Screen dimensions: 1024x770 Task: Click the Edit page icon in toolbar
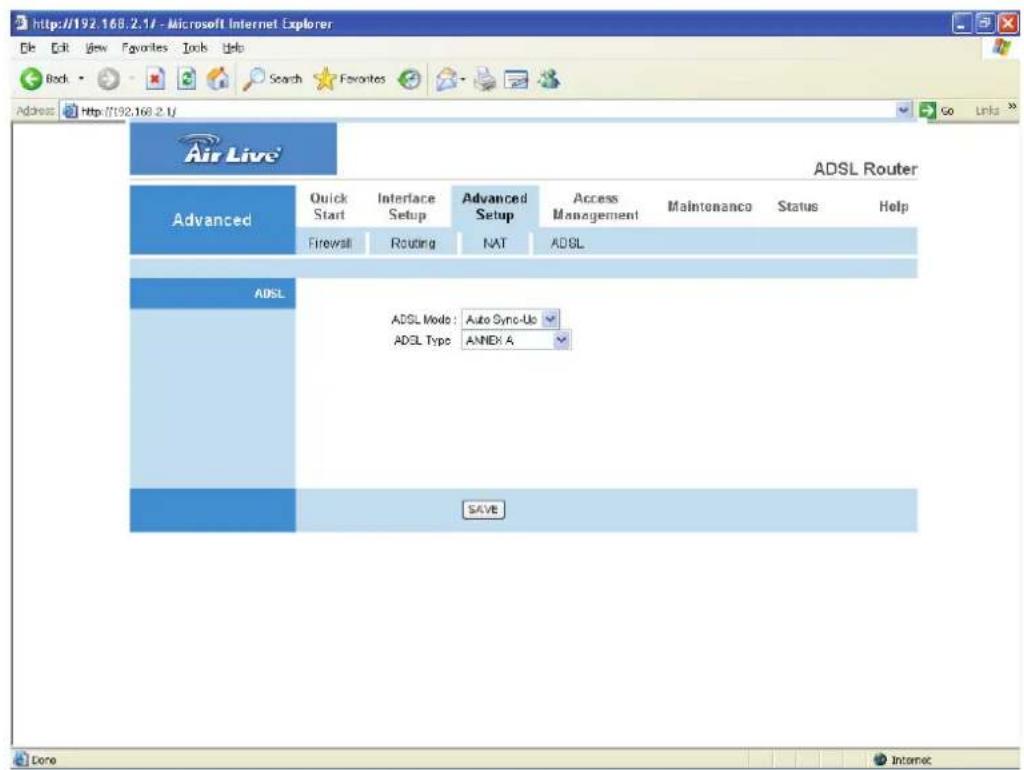517,79
